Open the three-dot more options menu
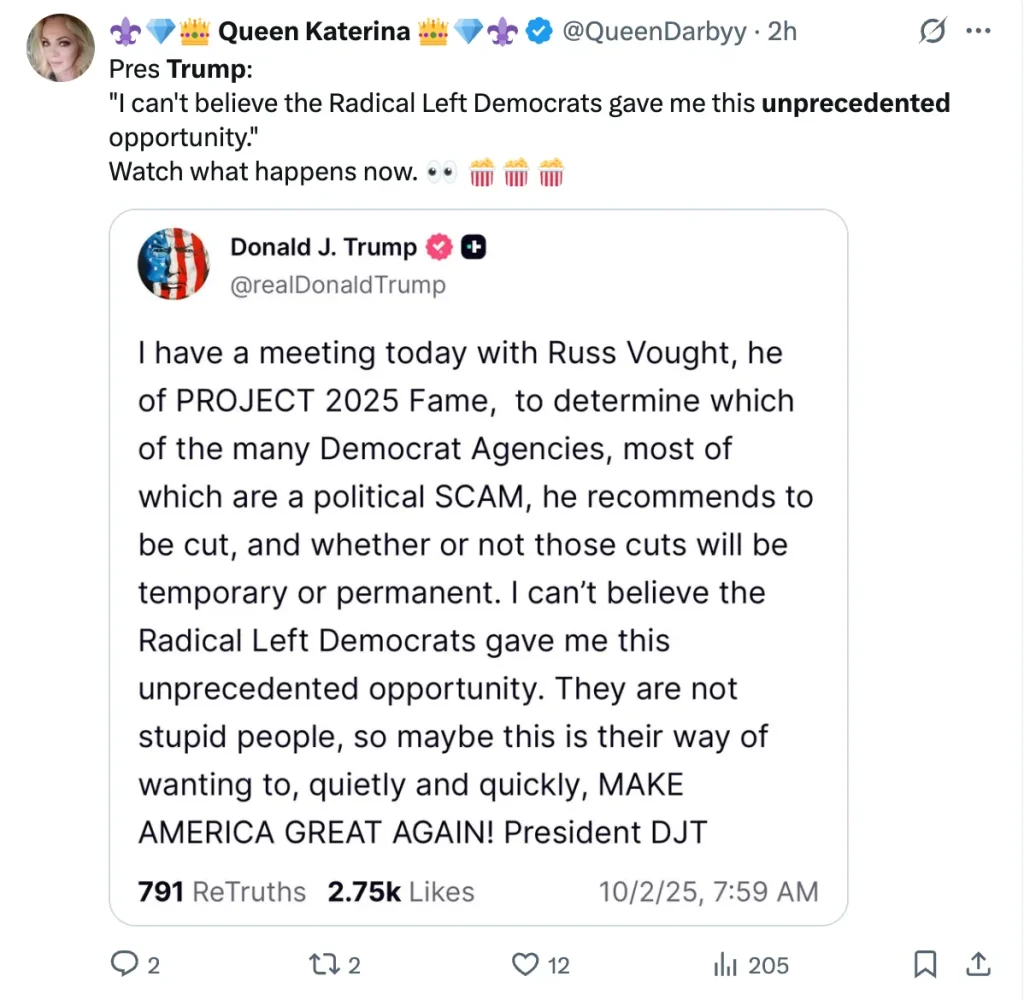Viewport: 1024px width, 1000px height. click(x=977, y=32)
